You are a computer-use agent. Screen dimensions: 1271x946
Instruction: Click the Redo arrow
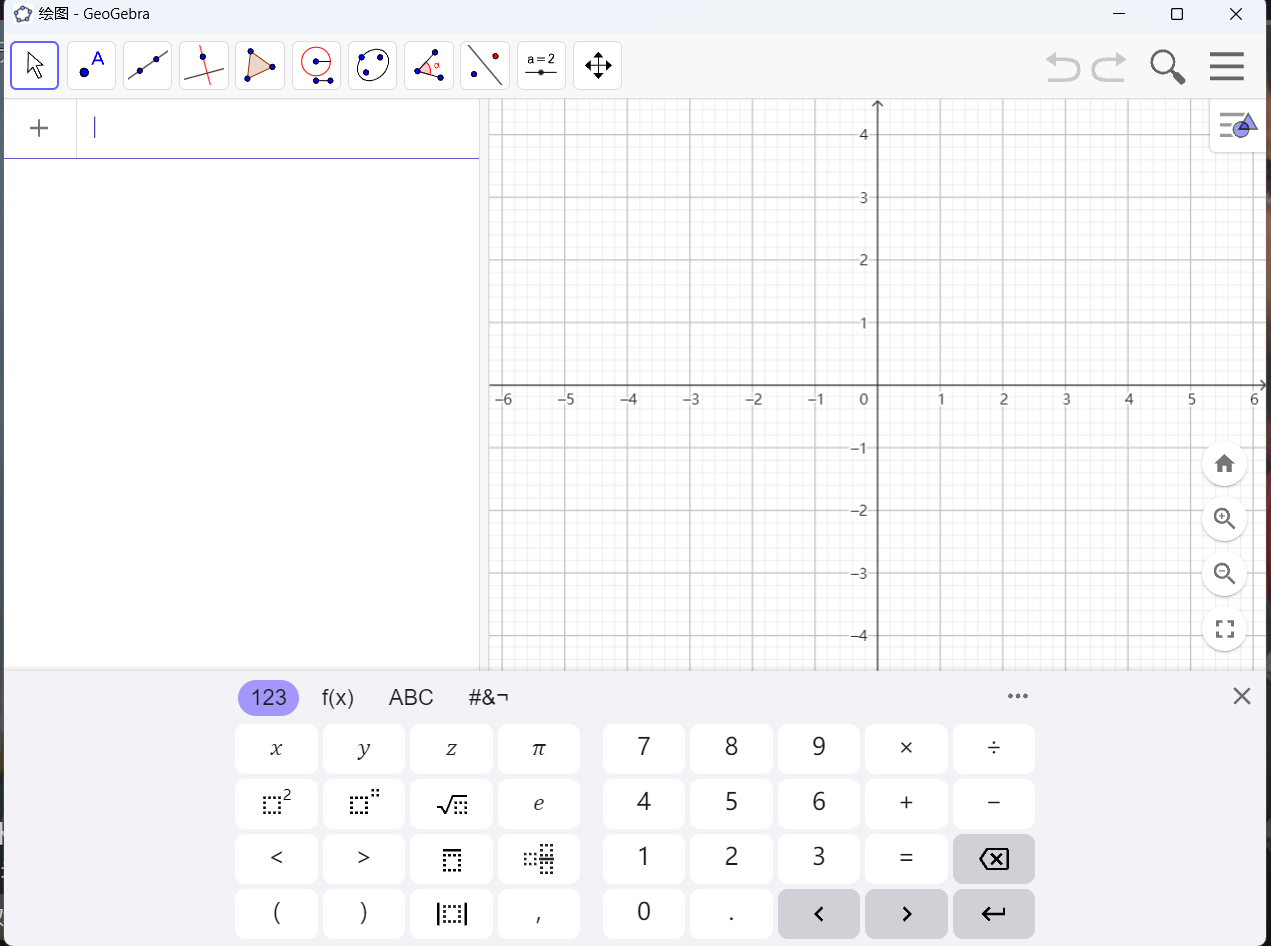[x=1109, y=67]
